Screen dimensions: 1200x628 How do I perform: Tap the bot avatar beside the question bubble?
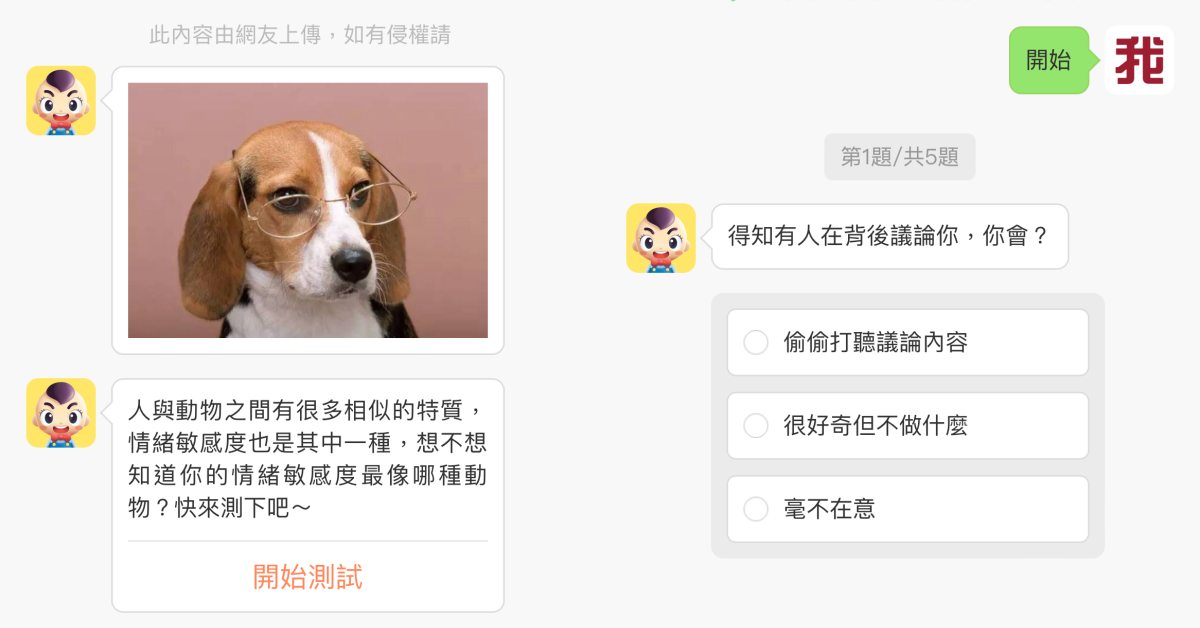[x=661, y=238]
